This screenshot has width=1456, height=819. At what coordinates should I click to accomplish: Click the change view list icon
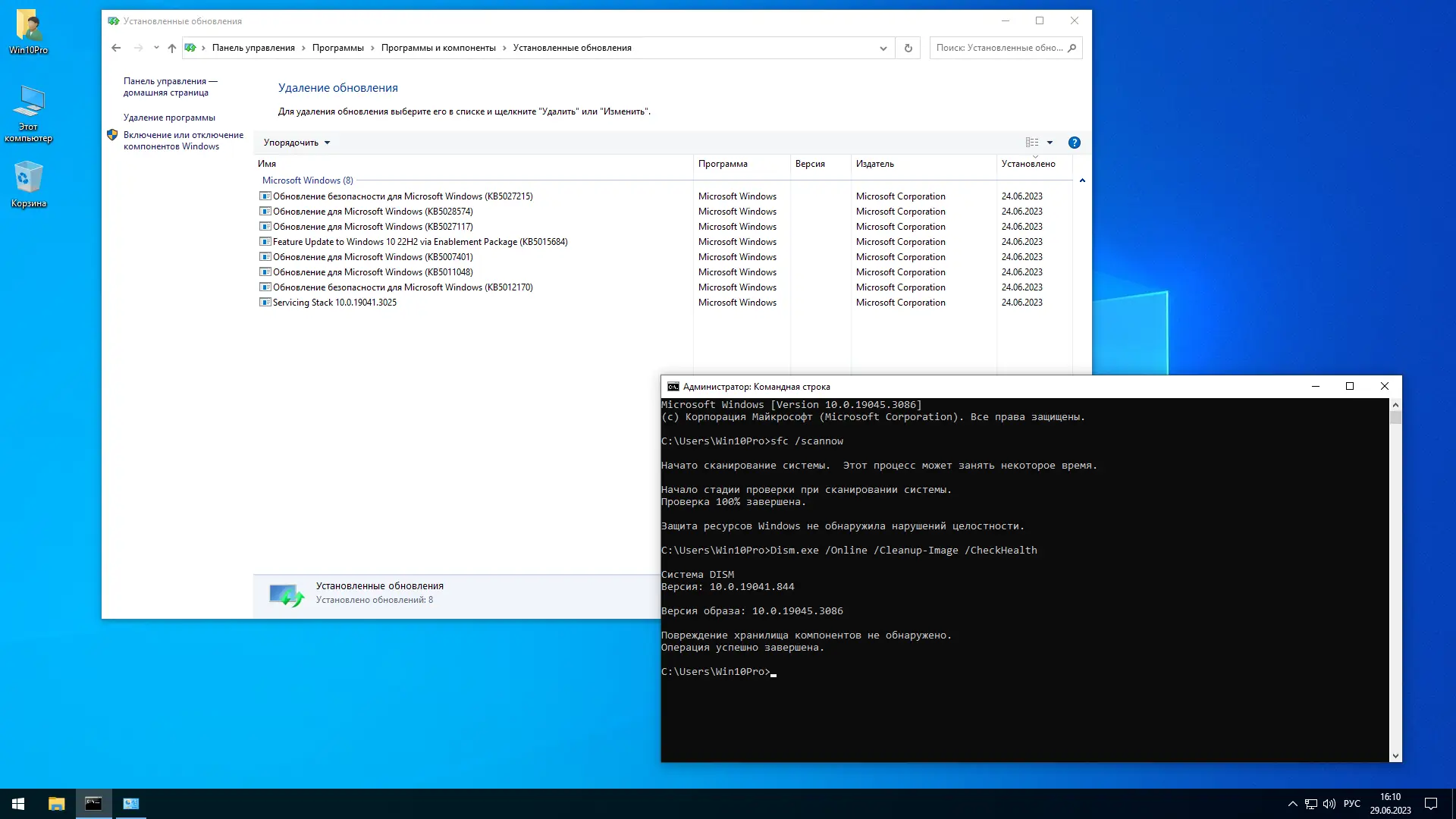pos(1031,142)
